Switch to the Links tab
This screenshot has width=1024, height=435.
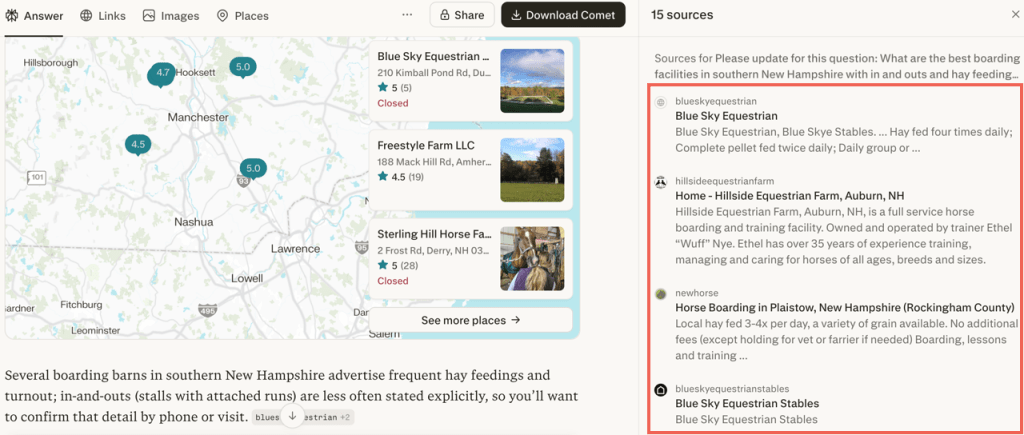click(103, 16)
